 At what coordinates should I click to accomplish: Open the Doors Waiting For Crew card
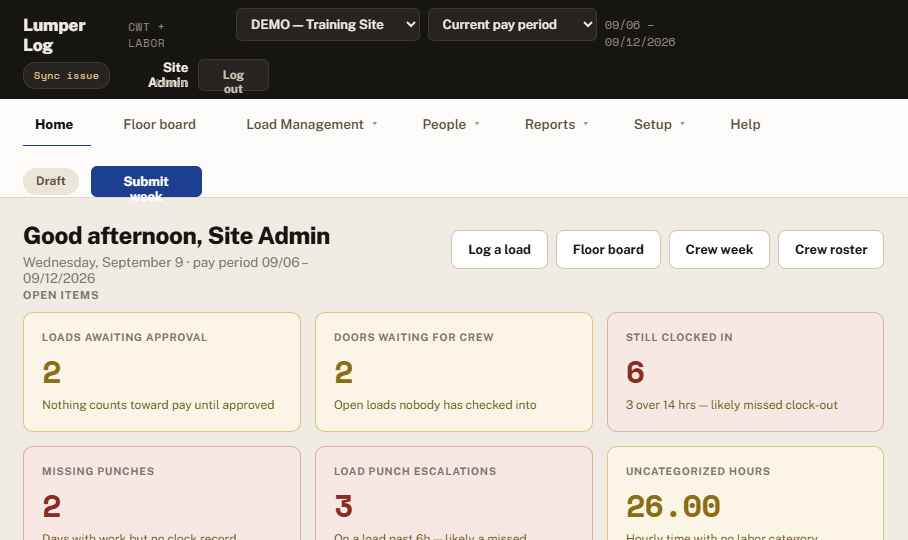(x=454, y=372)
